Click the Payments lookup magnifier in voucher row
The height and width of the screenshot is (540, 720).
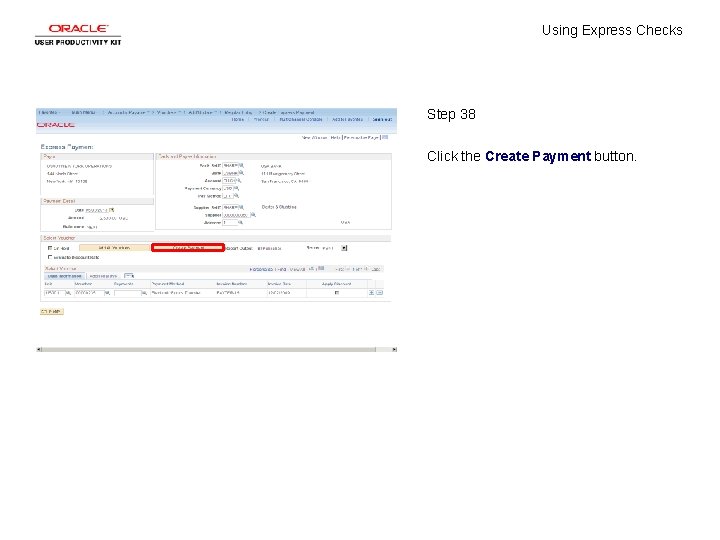coord(144,293)
